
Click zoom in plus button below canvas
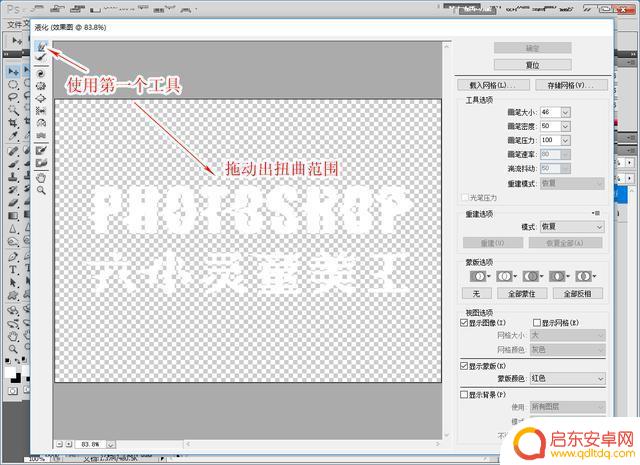click(x=69, y=444)
